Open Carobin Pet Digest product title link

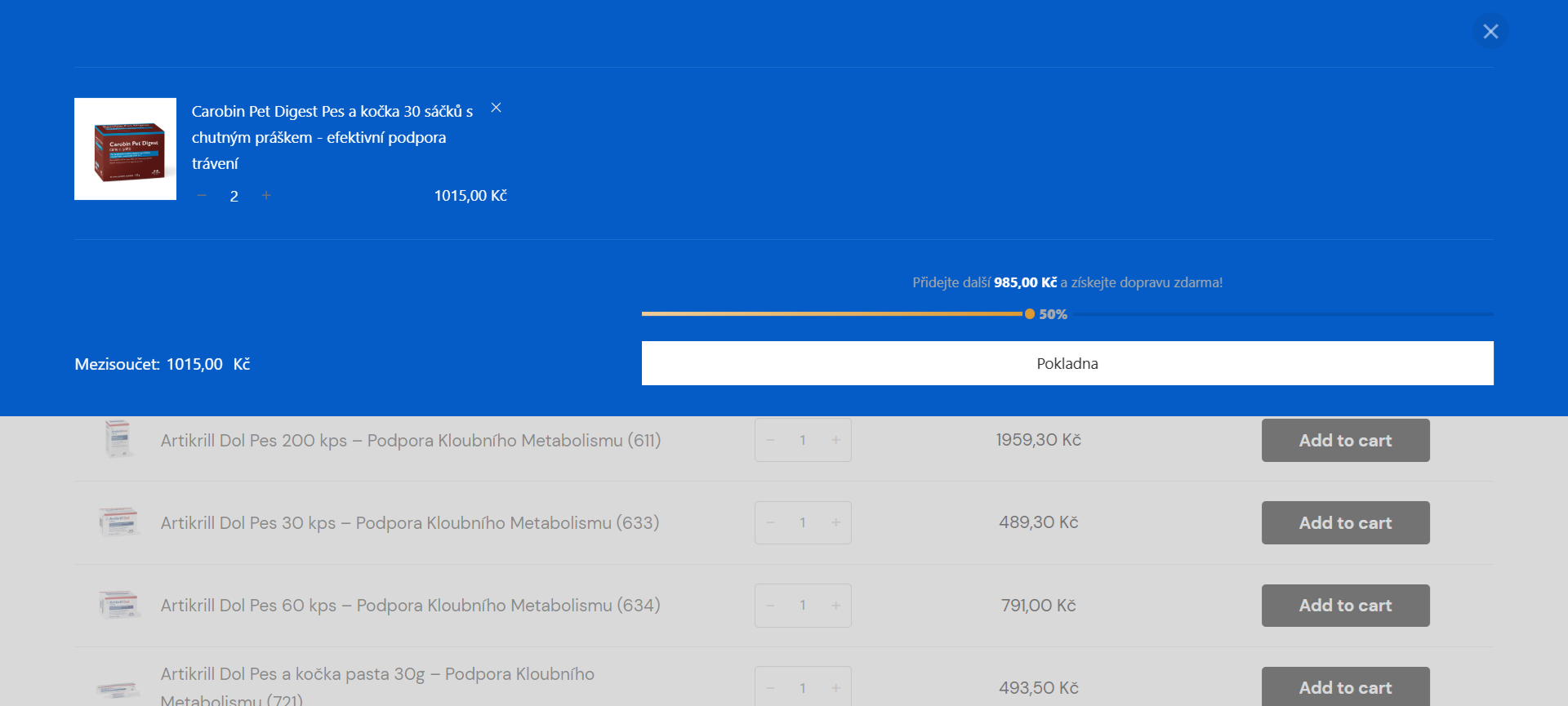pos(332,137)
